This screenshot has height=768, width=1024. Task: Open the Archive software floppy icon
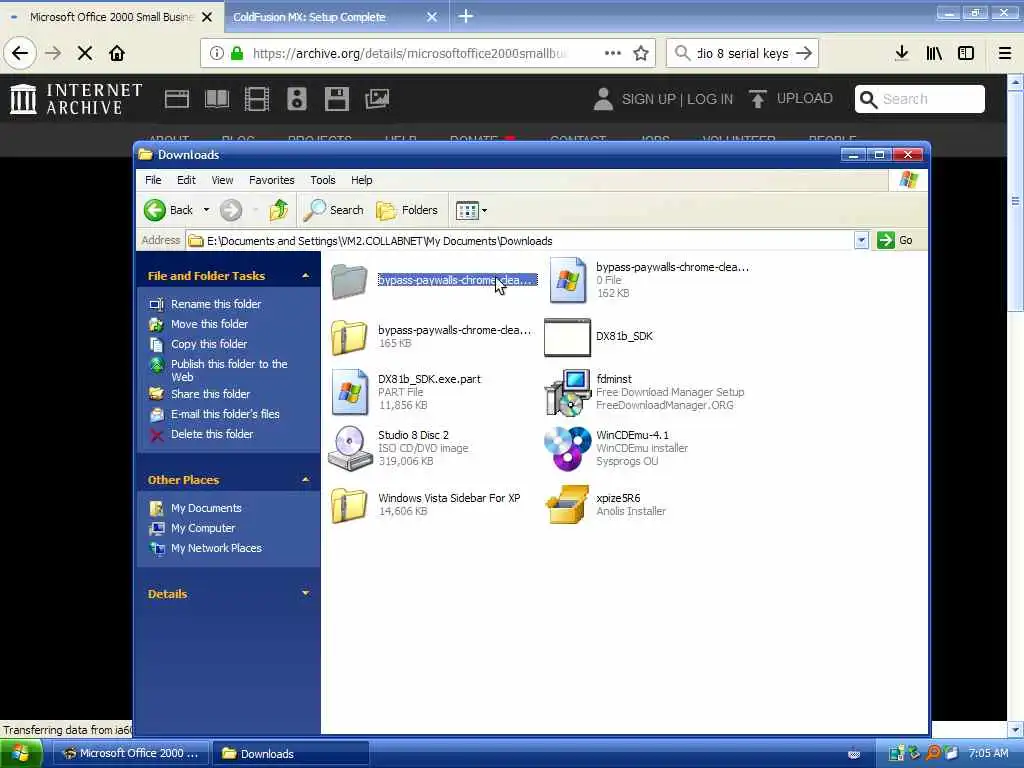(x=337, y=99)
